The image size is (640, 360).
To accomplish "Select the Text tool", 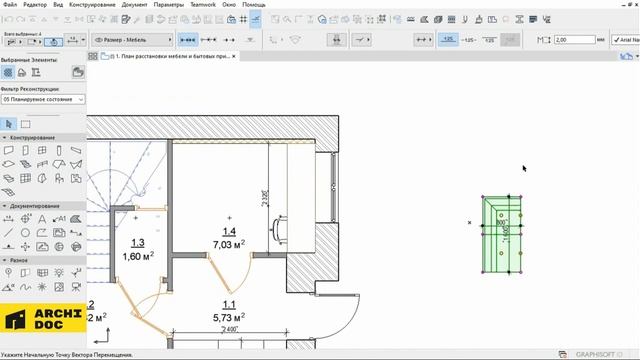I will click(x=42, y=219).
